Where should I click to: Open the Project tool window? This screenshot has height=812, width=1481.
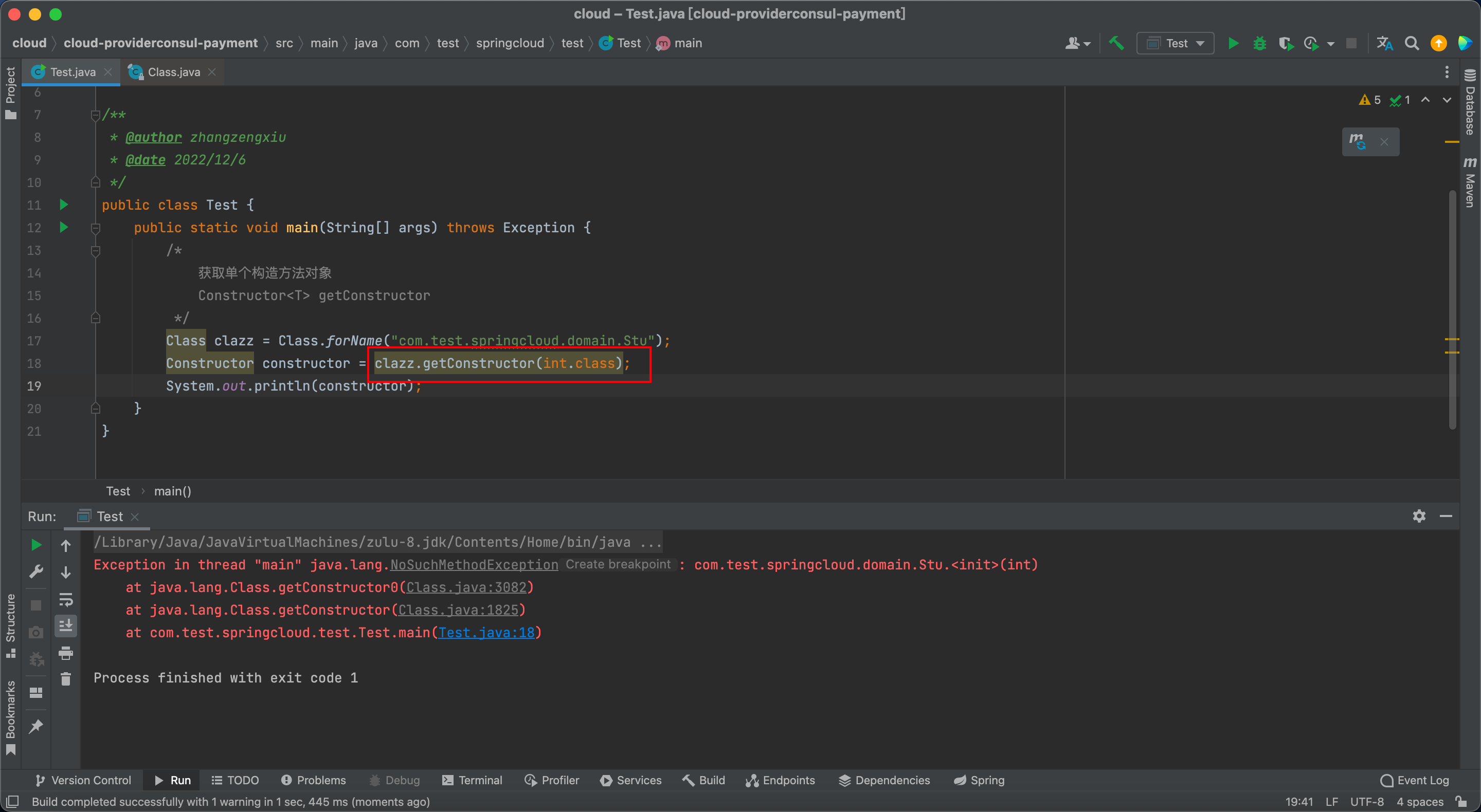coord(10,93)
